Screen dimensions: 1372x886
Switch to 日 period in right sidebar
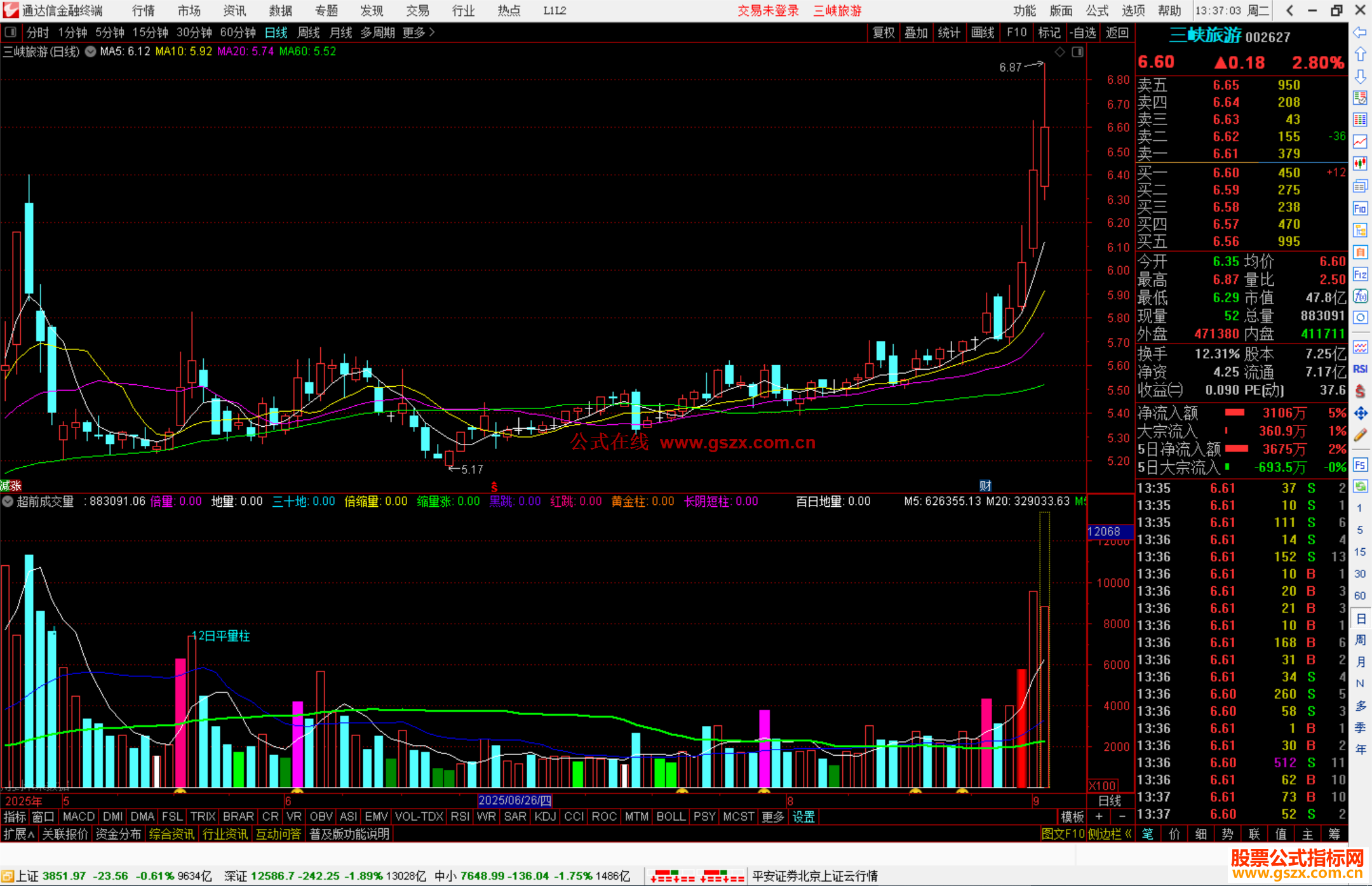click(1360, 619)
